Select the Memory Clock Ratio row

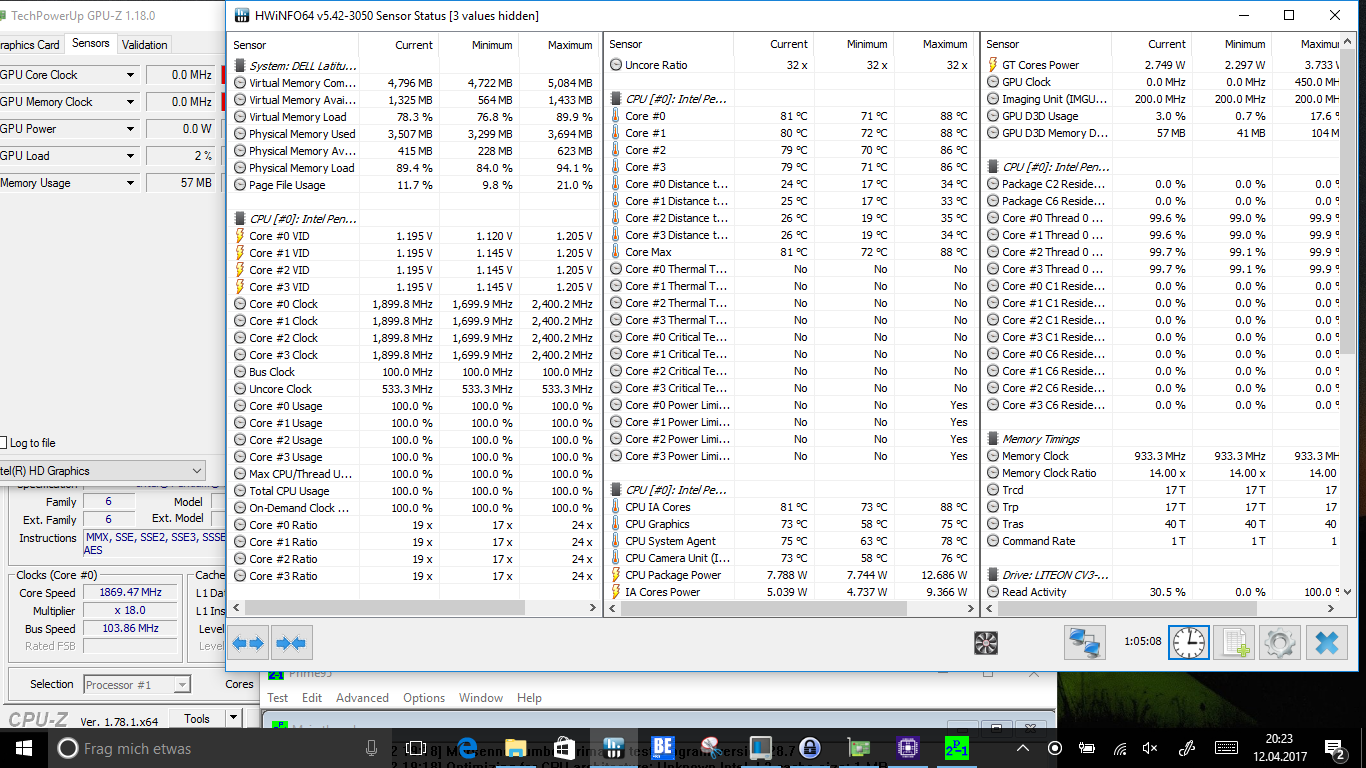[1161, 473]
